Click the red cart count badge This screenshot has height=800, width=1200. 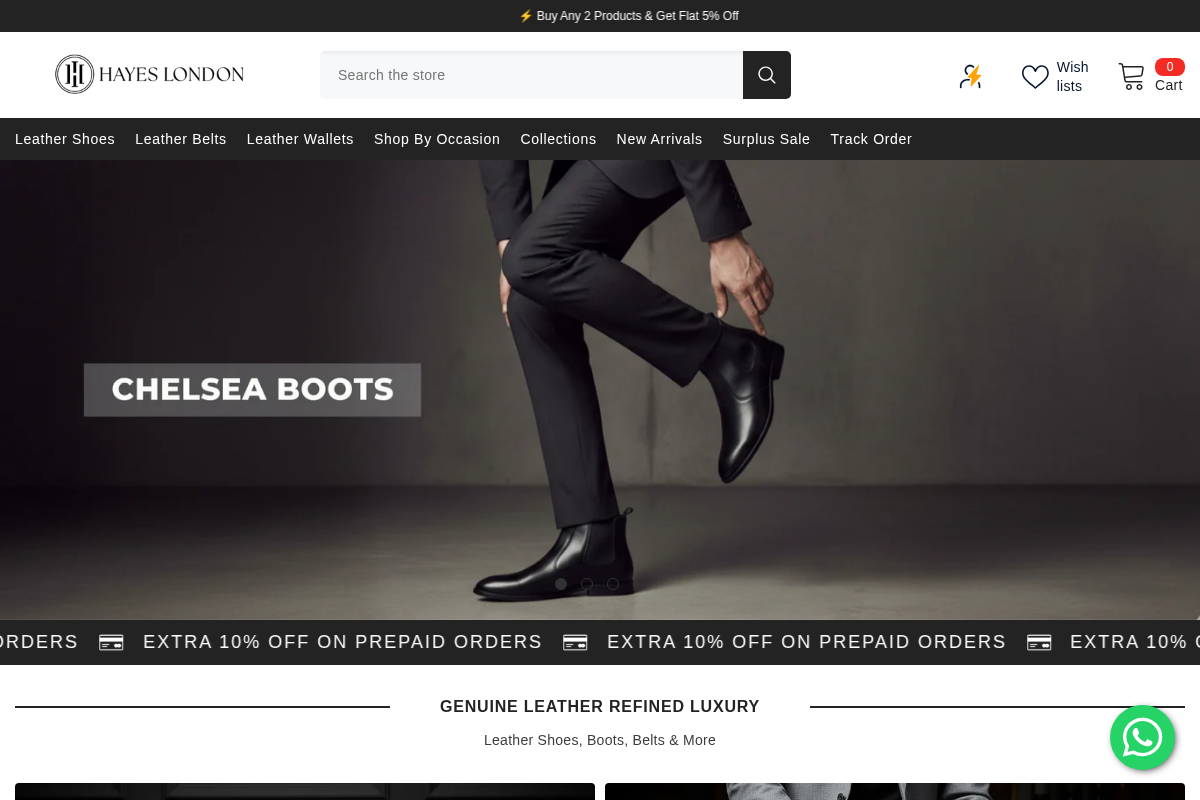click(1169, 67)
